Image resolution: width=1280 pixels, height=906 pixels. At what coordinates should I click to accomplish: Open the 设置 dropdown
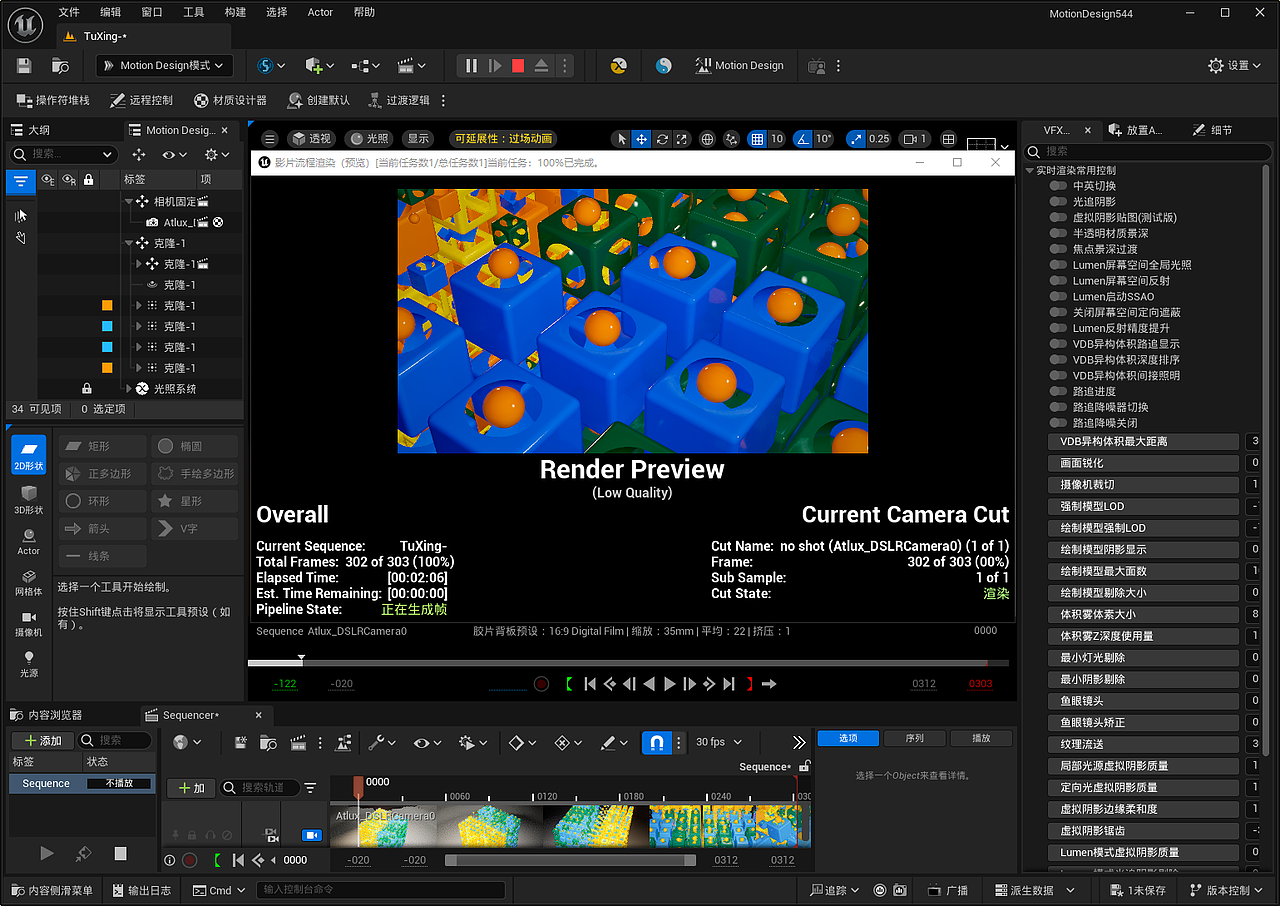[x=1235, y=66]
